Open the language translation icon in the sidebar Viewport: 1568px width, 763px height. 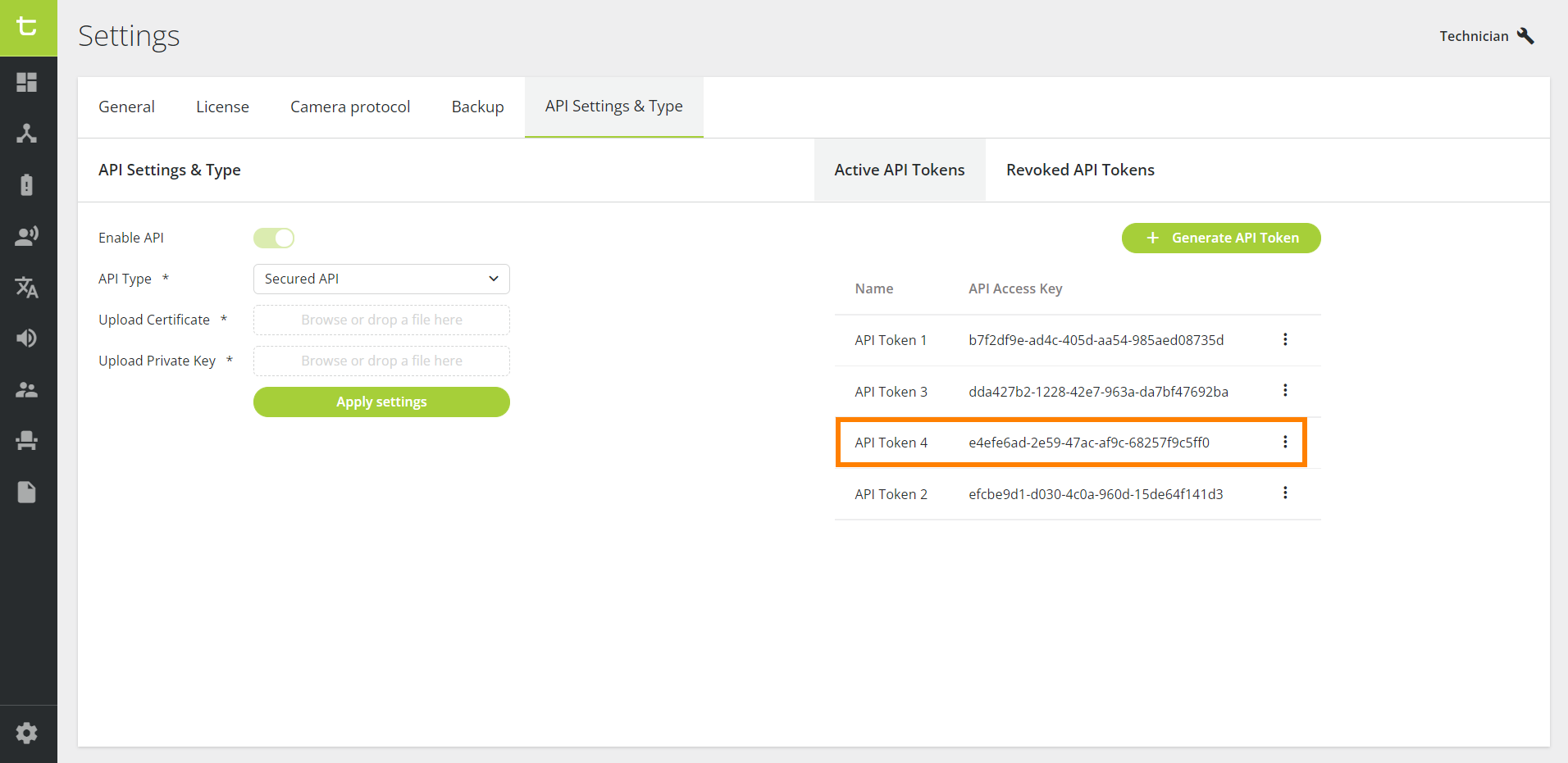click(x=27, y=287)
